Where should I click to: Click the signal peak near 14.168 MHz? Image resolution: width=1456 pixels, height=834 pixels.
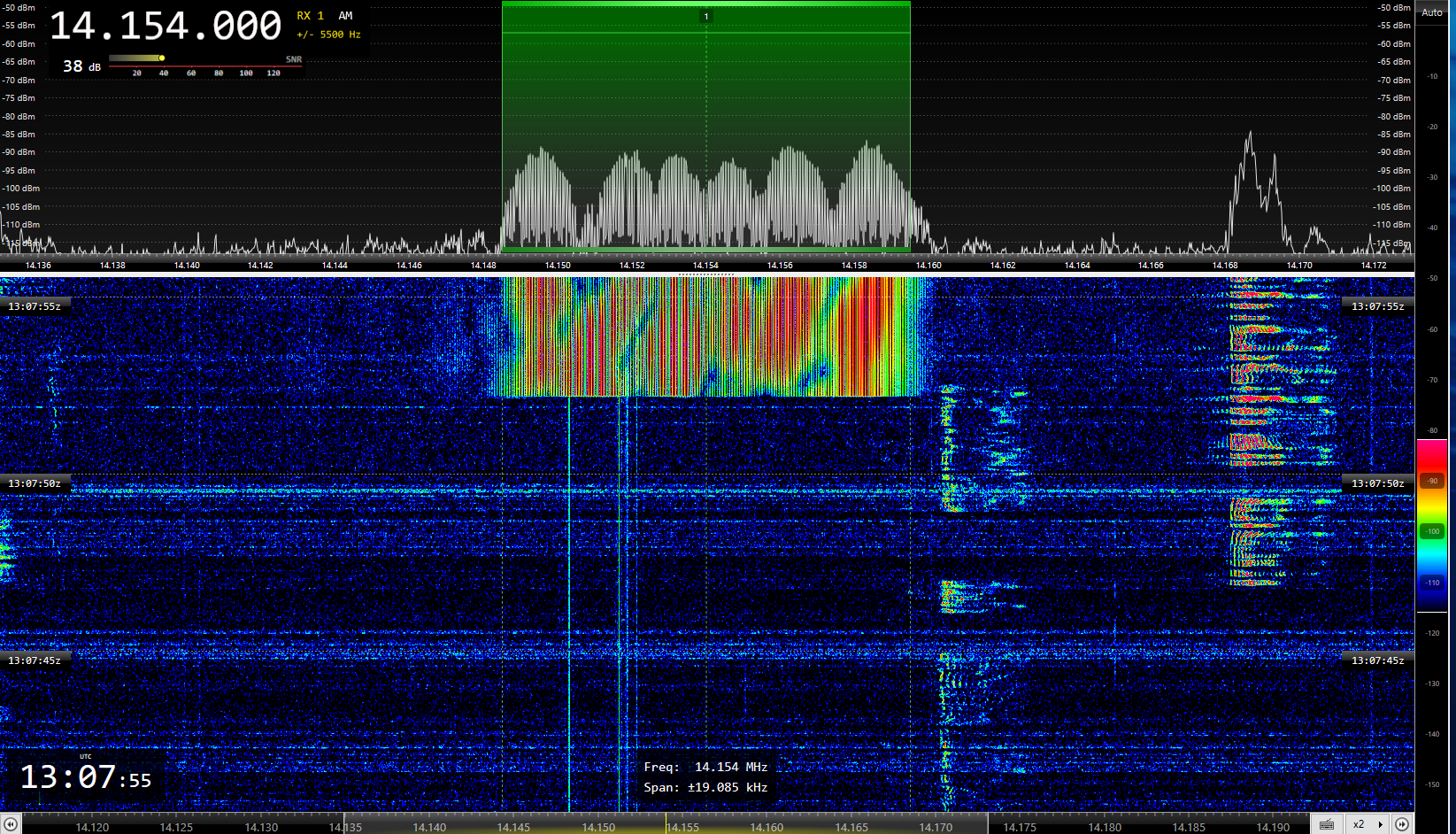point(1250,135)
